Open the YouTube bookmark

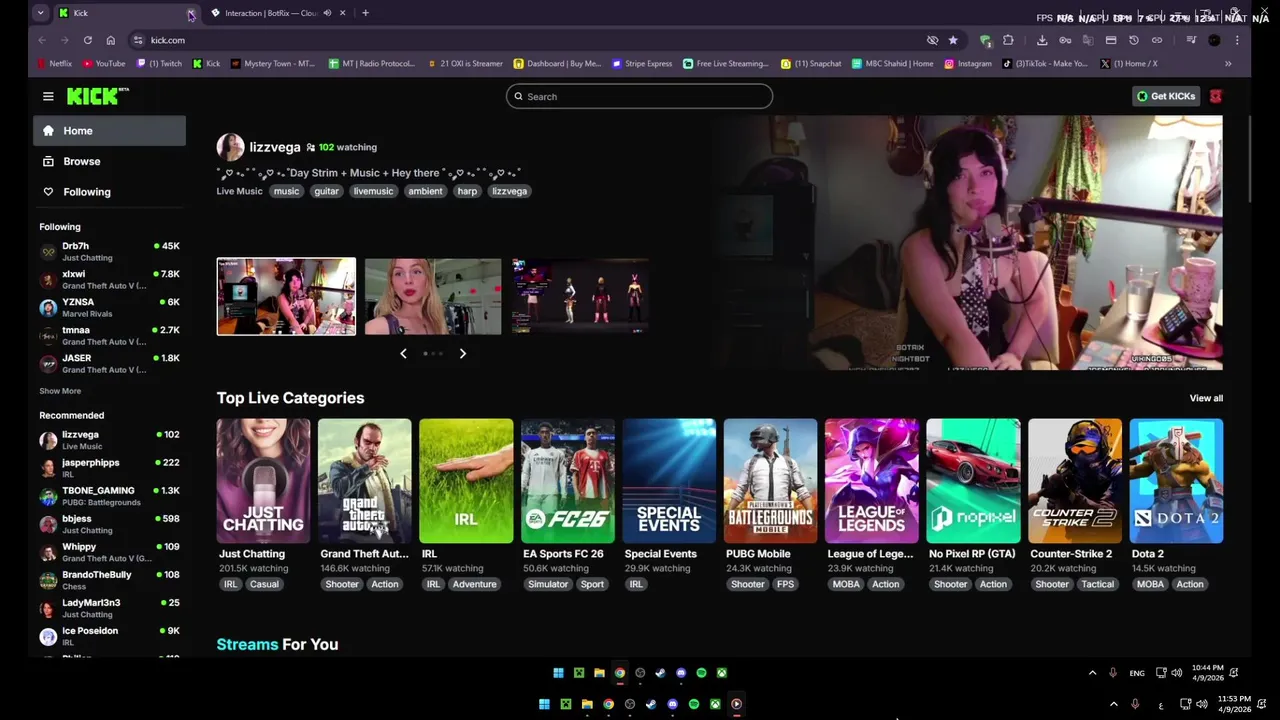104,63
